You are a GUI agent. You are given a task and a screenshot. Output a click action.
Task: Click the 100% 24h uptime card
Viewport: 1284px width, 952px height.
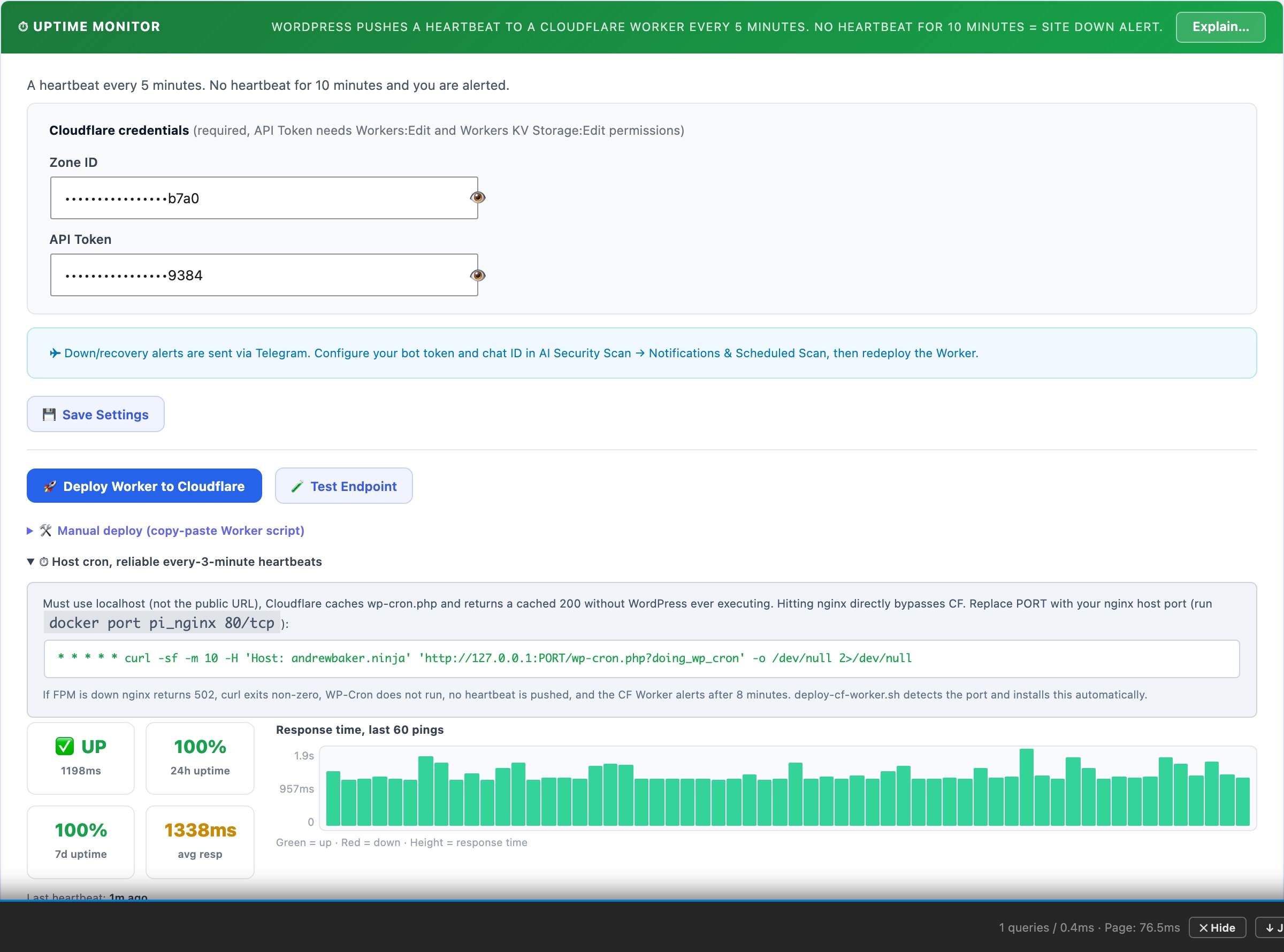tap(200, 758)
